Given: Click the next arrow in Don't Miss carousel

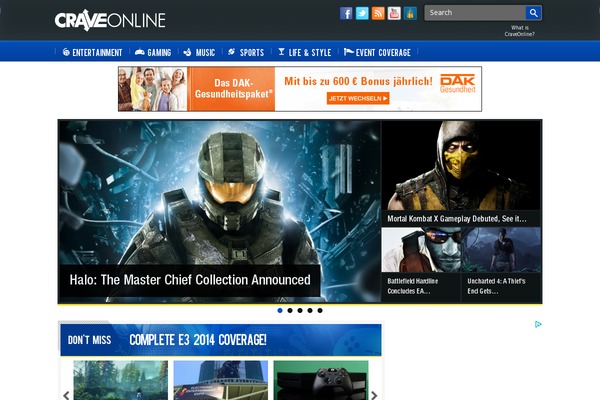Looking at the screenshot, I should coord(374,395).
